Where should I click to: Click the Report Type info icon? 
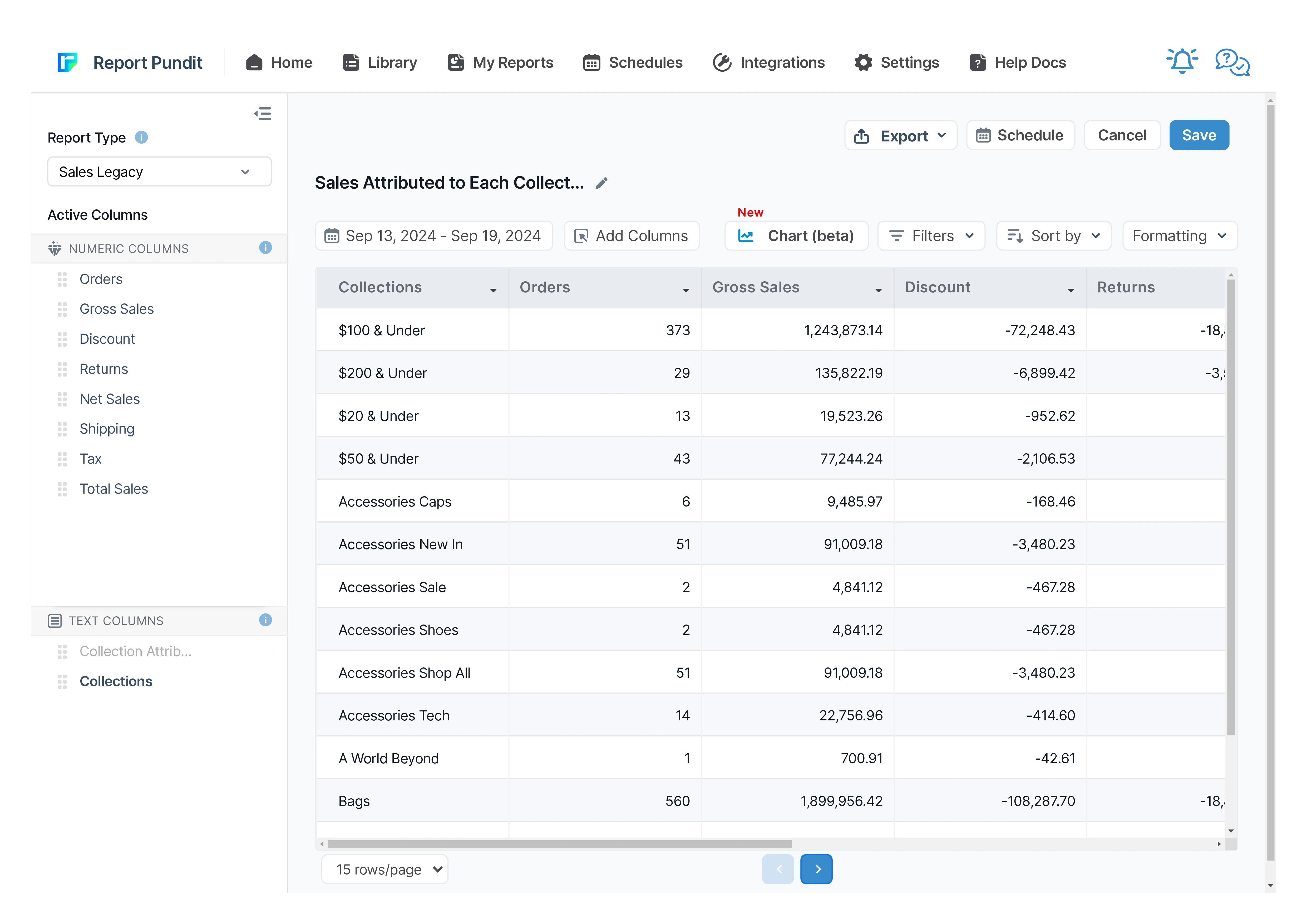[141, 138]
